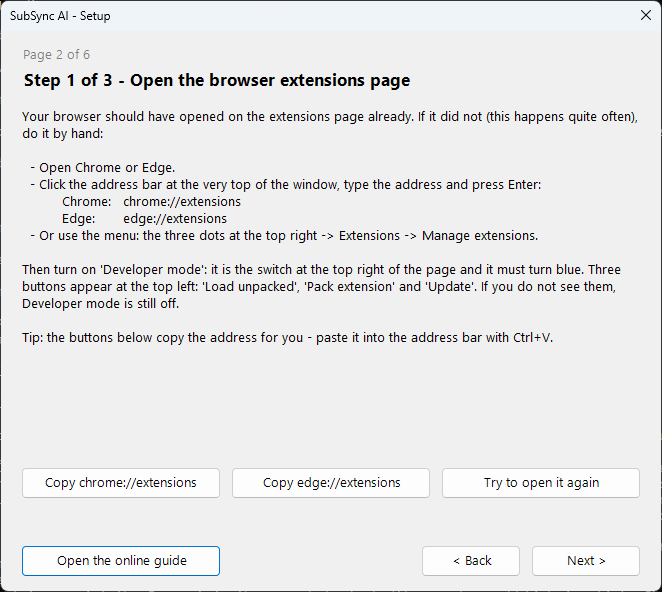Click 'Try to open it again'
Screen dimensions: 662x592
541,483
